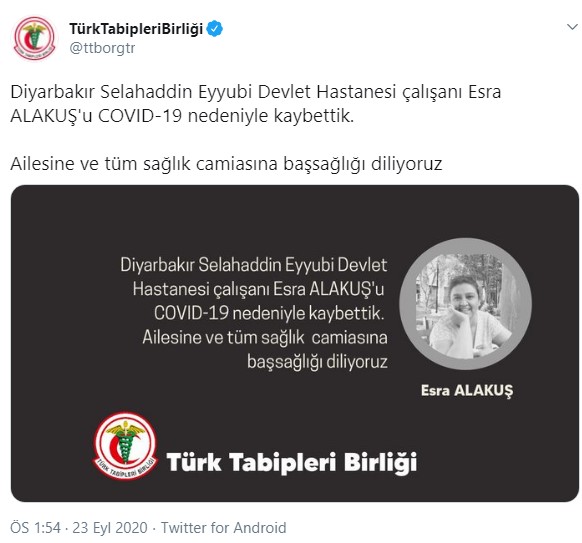Click card line Hastanesi çalışanı Esra ALAKUŞ'u
The image size is (582, 543).
pos(258,290)
